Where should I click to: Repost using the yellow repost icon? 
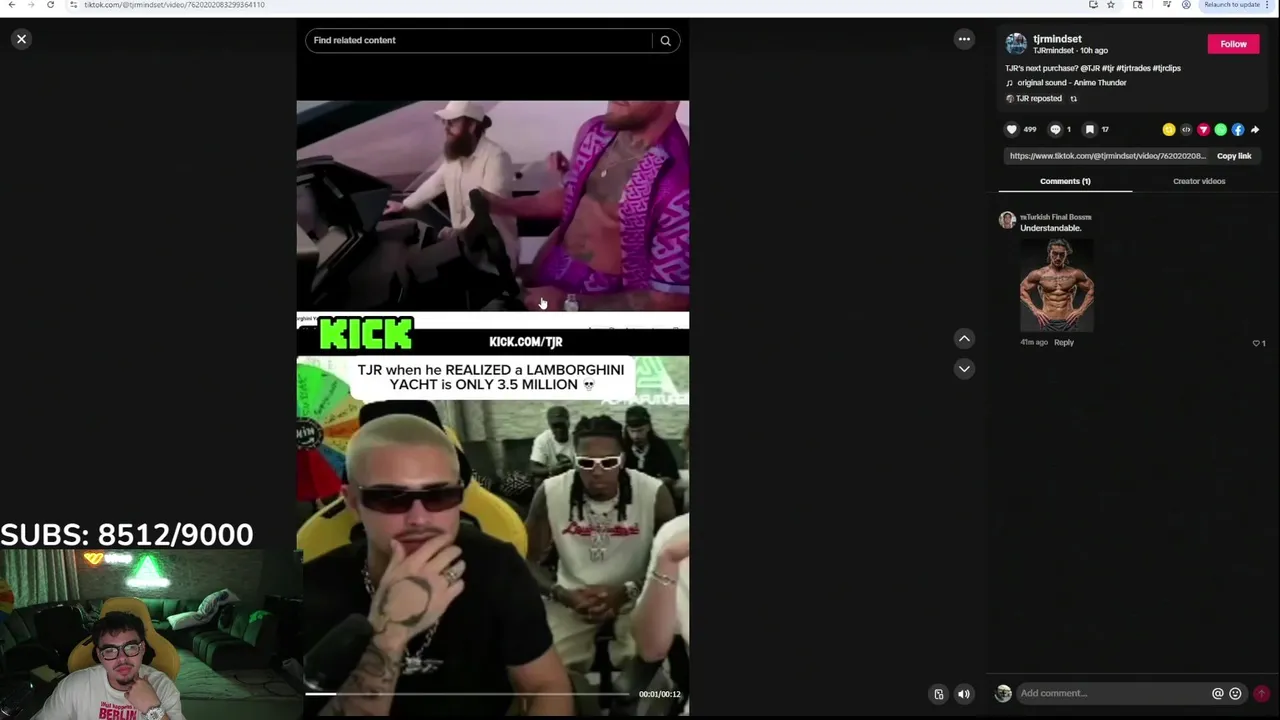click(1168, 129)
